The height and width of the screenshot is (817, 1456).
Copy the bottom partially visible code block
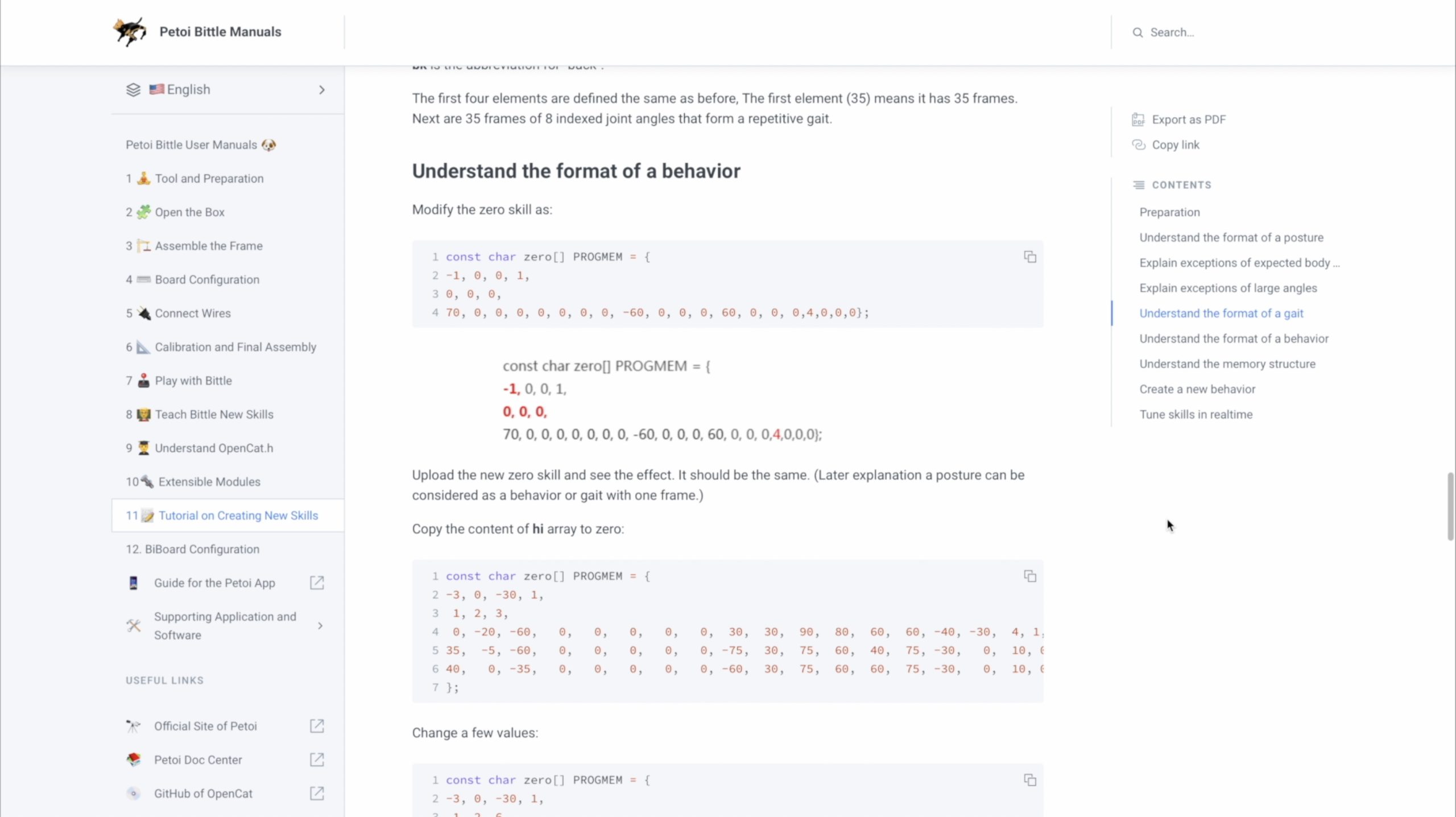(x=1029, y=779)
